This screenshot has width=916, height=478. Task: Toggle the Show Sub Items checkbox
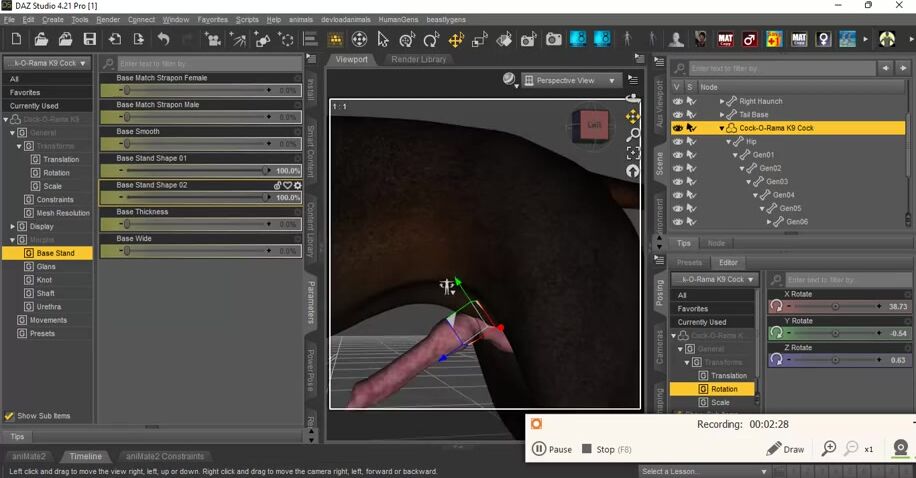click(10, 416)
